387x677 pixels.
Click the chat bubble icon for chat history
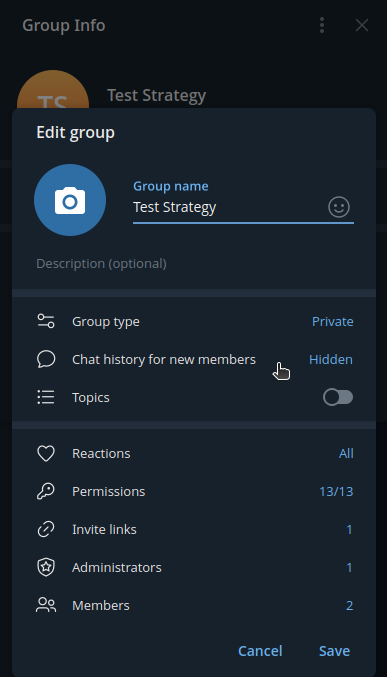pos(46,359)
